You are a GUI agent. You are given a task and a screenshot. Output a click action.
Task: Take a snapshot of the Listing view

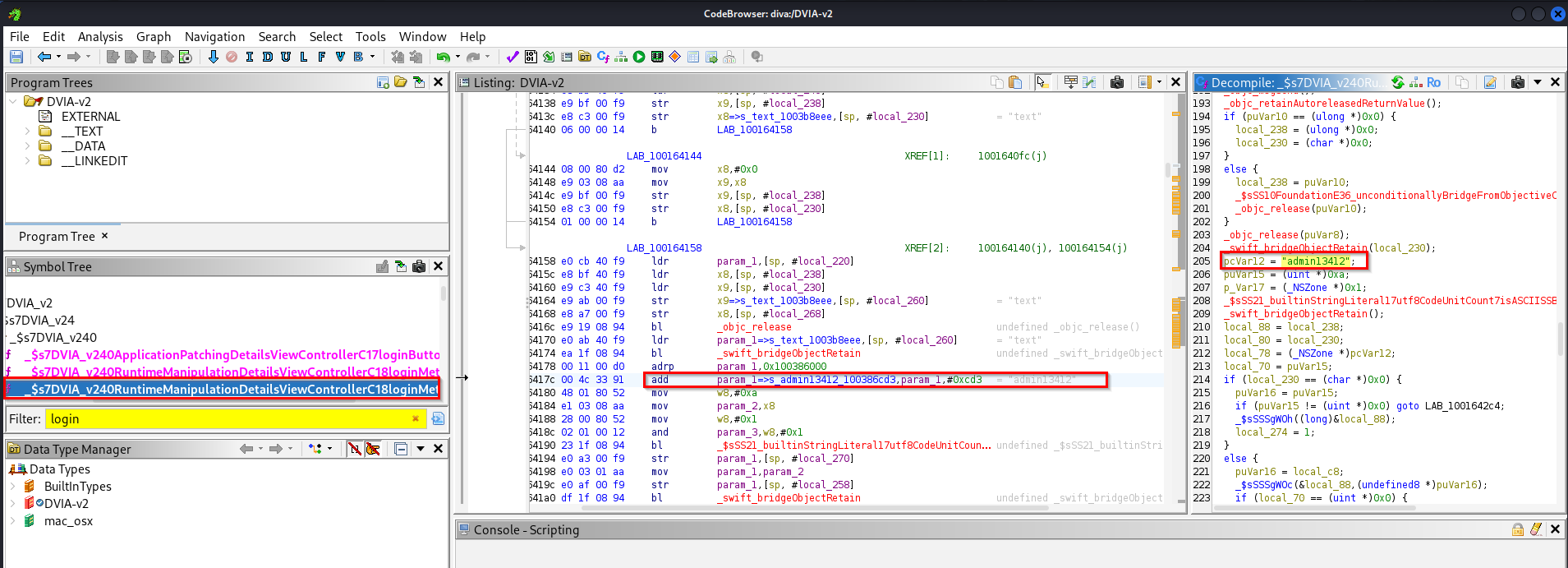pyautogui.click(x=1117, y=82)
